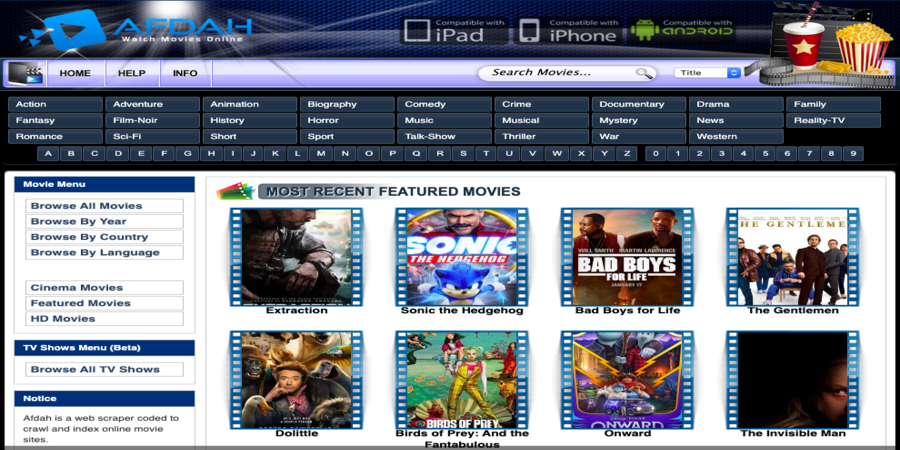Open the Onward movie poster
Viewport: 900px width, 450px height.
[627, 379]
